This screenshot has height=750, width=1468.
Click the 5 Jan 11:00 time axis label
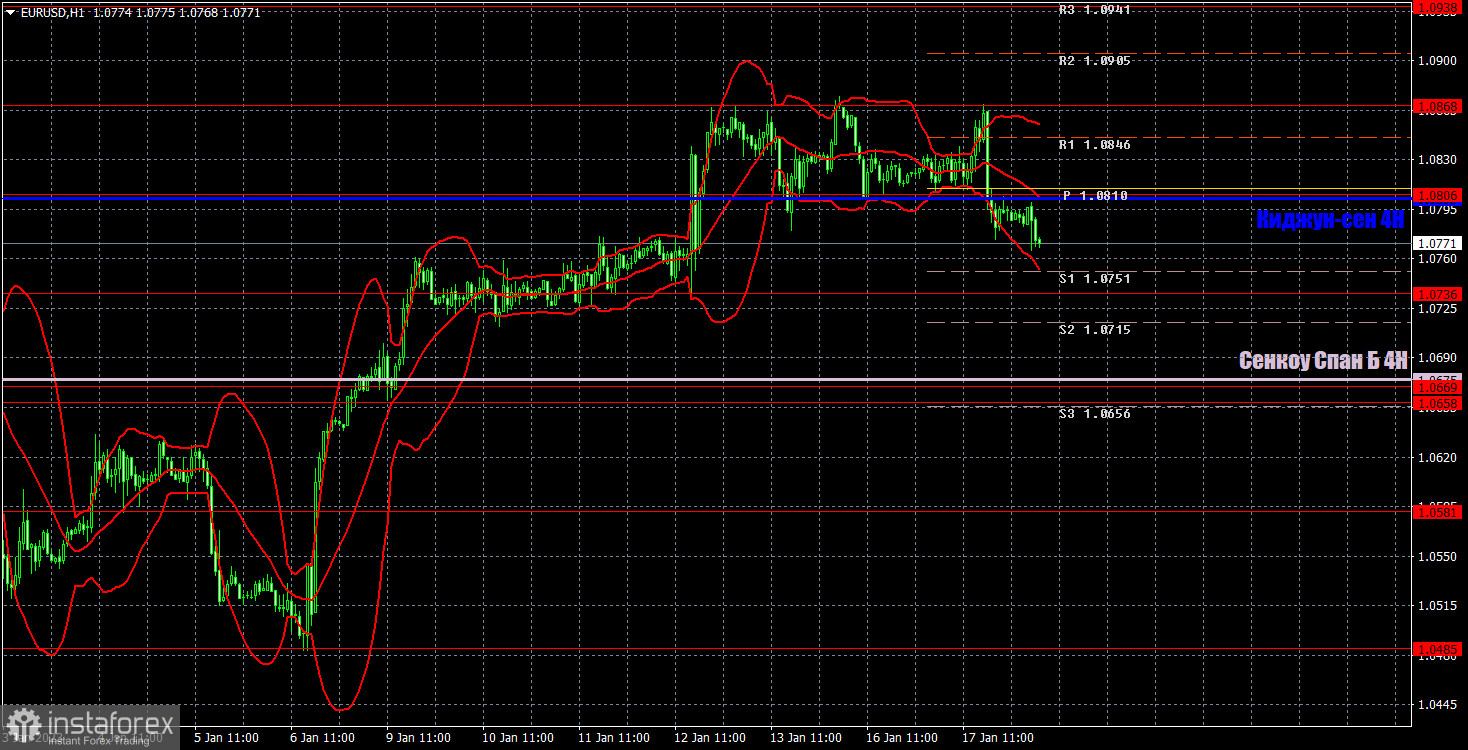point(225,738)
